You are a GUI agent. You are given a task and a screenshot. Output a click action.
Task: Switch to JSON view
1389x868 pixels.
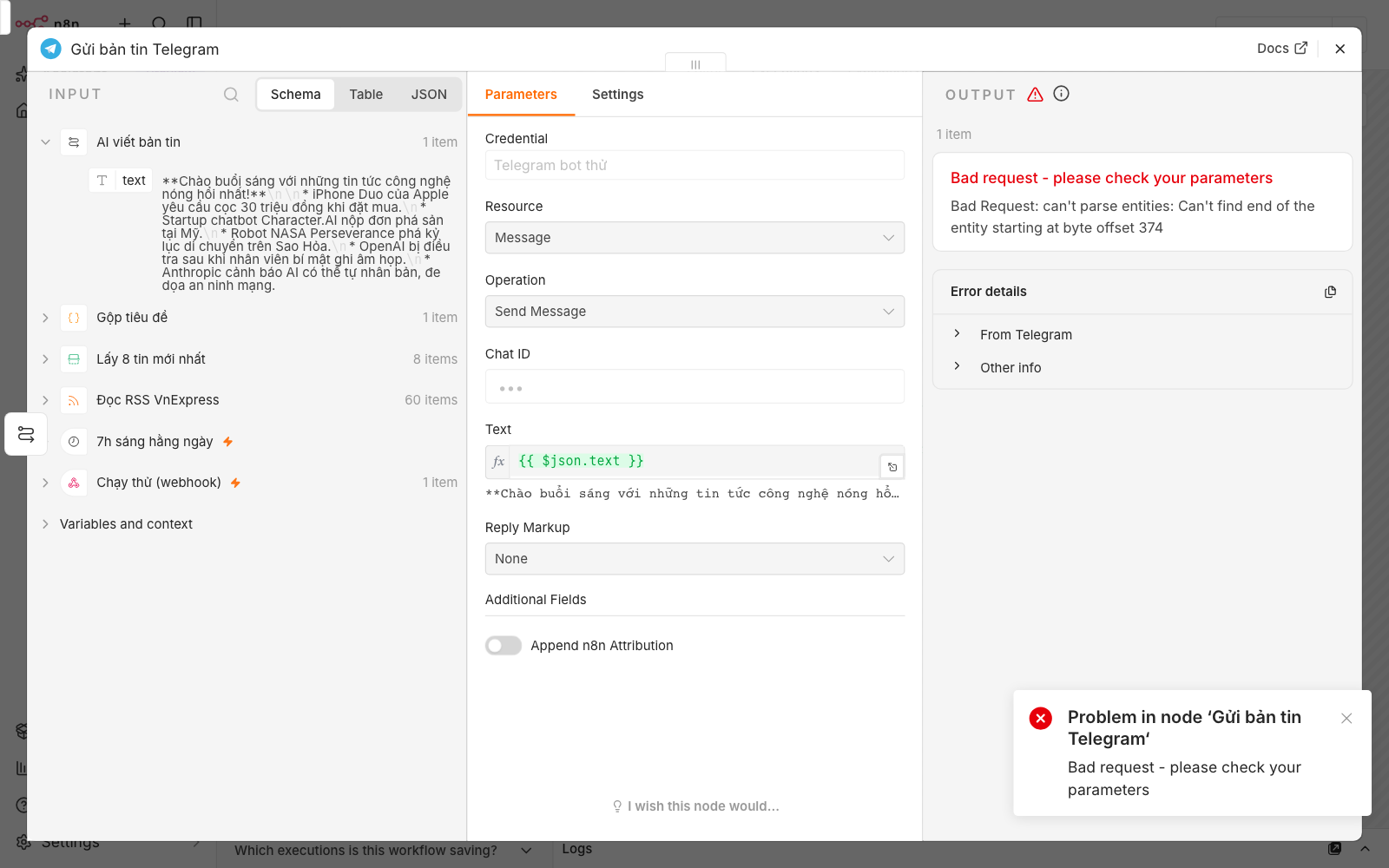429,95
